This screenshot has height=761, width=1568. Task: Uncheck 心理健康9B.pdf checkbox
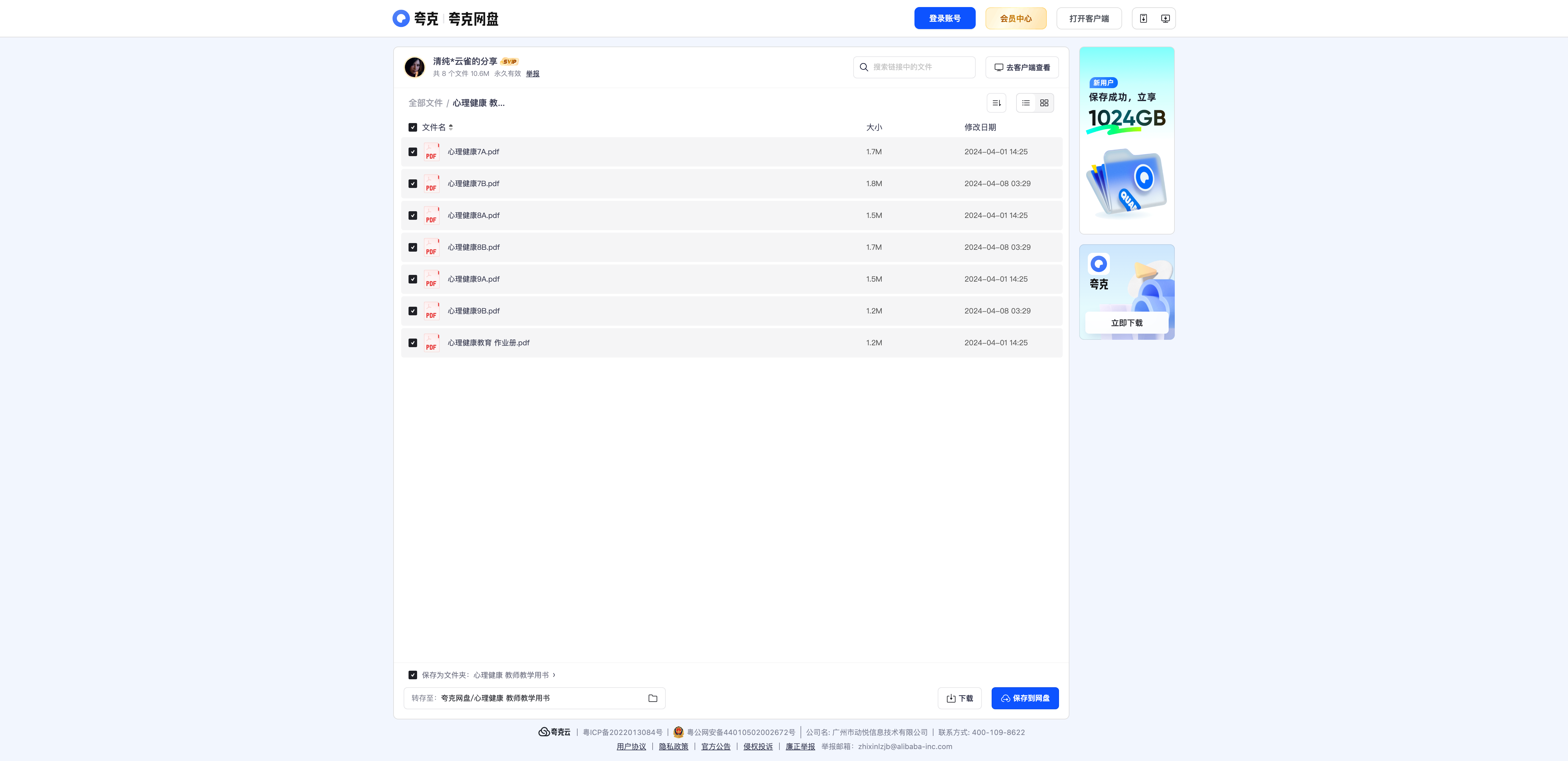tap(413, 311)
